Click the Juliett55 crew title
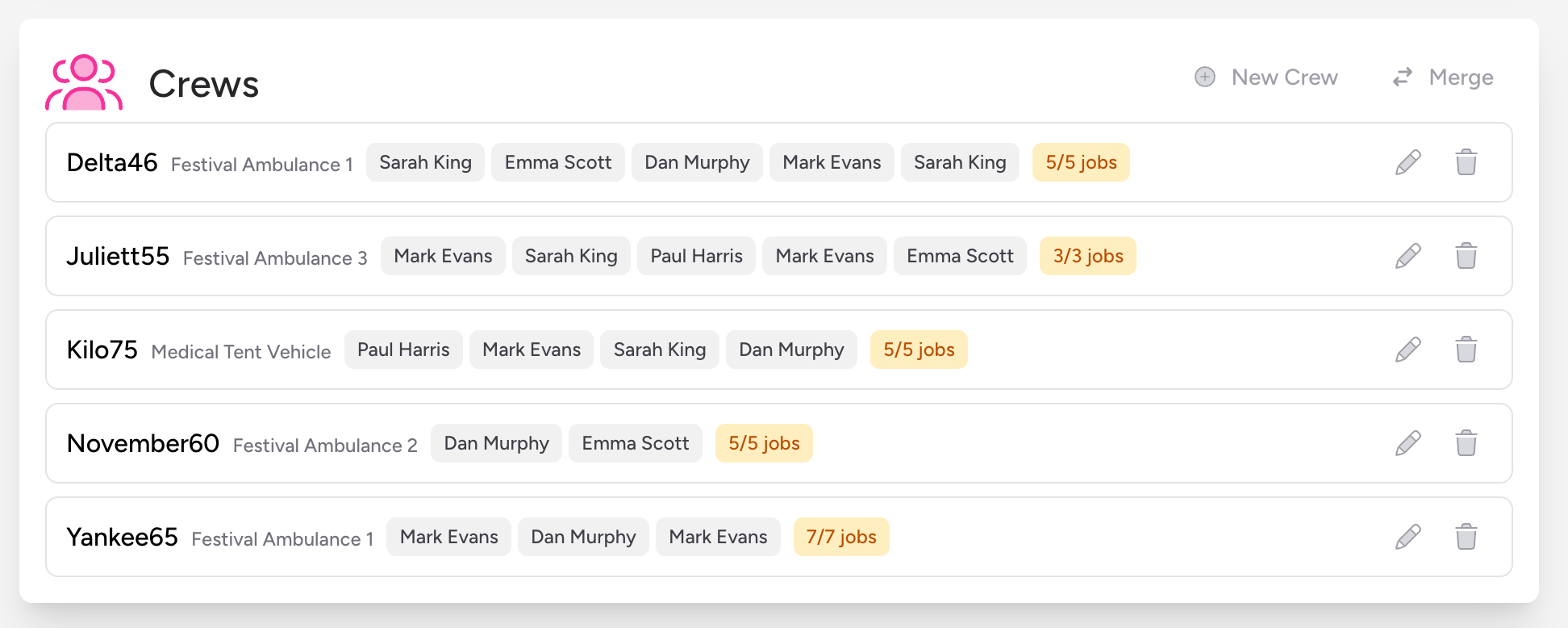Viewport: 1568px width, 628px height. [118, 256]
